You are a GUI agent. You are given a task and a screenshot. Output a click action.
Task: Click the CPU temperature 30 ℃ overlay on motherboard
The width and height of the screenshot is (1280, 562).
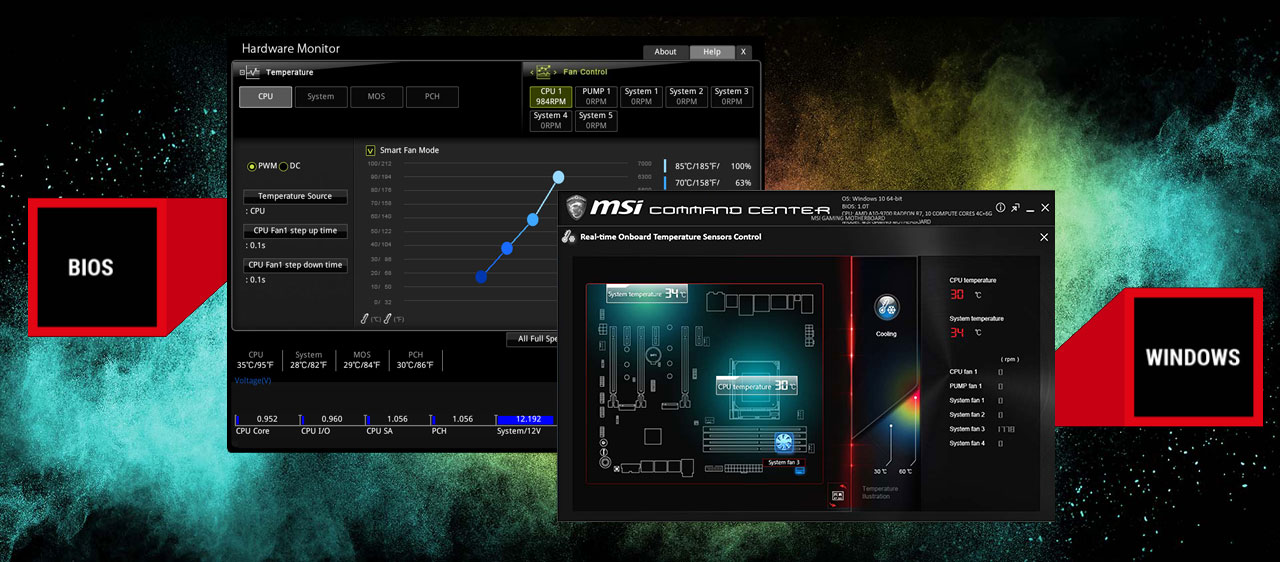coord(757,386)
